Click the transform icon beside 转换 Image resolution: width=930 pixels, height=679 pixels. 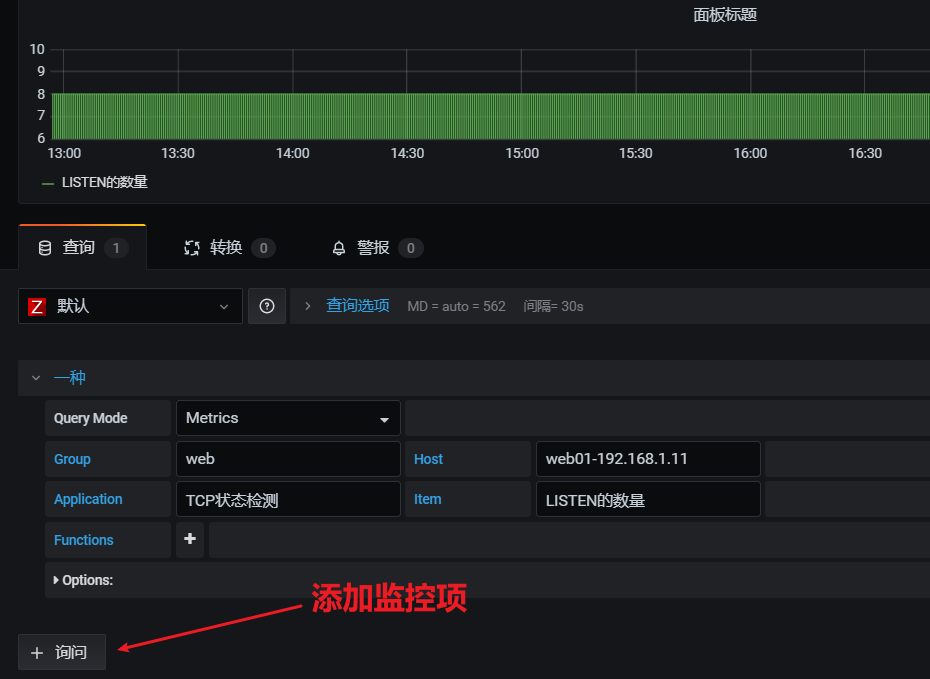(x=192, y=248)
